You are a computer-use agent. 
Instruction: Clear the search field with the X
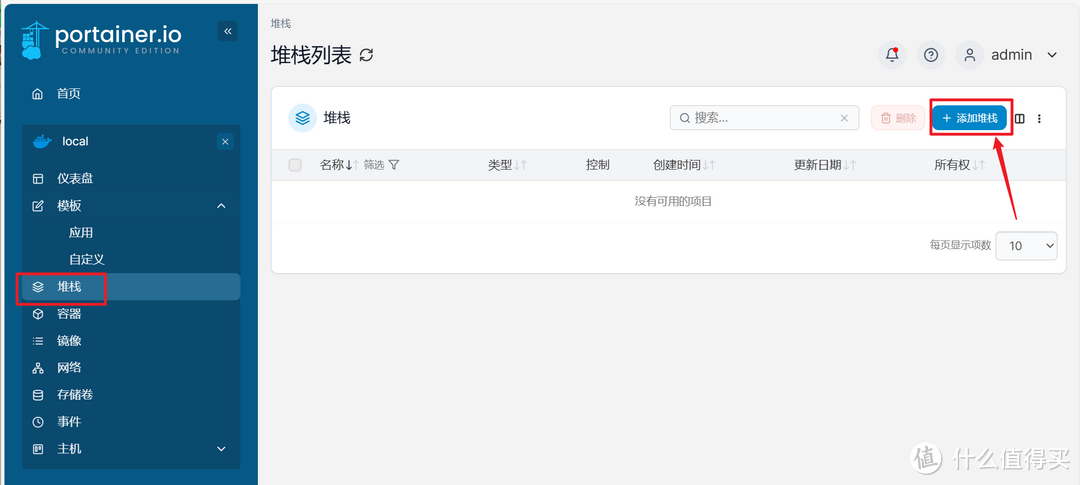(844, 118)
